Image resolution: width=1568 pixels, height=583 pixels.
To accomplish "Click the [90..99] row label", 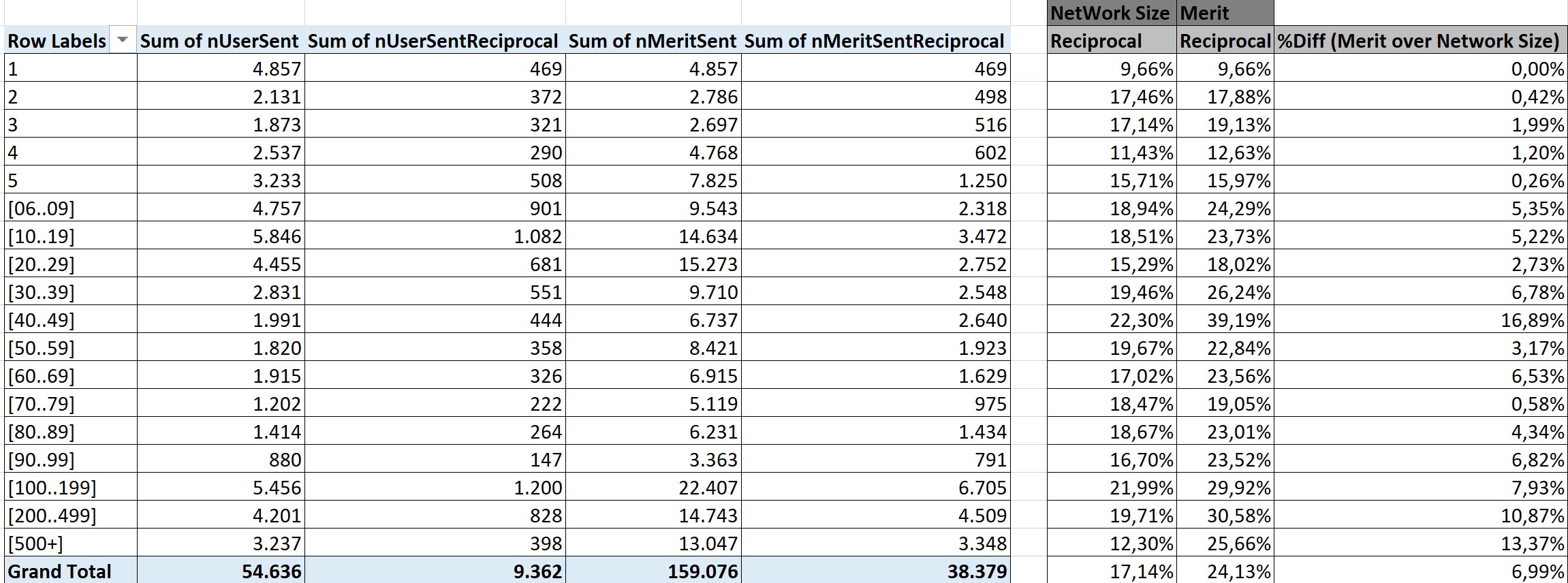I will click(x=70, y=459).
